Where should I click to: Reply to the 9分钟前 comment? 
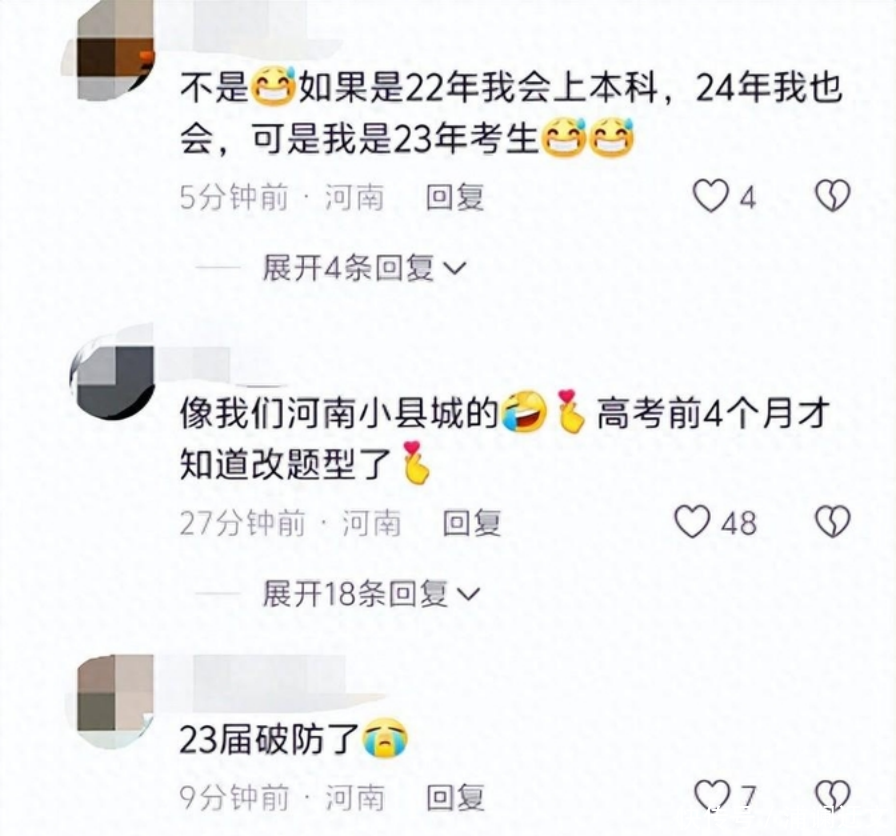[x=455, y=797]
